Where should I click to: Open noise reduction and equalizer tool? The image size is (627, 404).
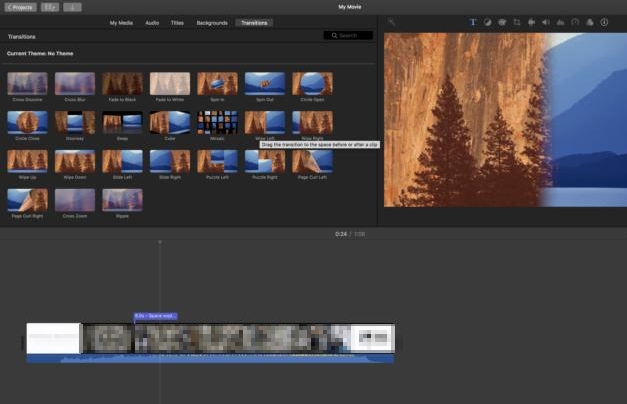click(561, 22)
